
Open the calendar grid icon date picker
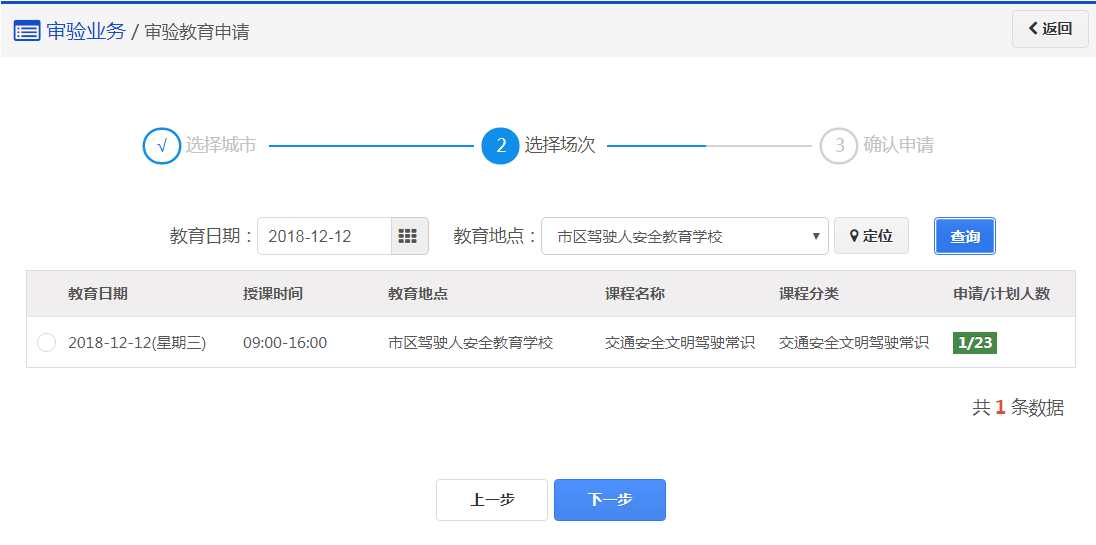[x=408, y=236]
